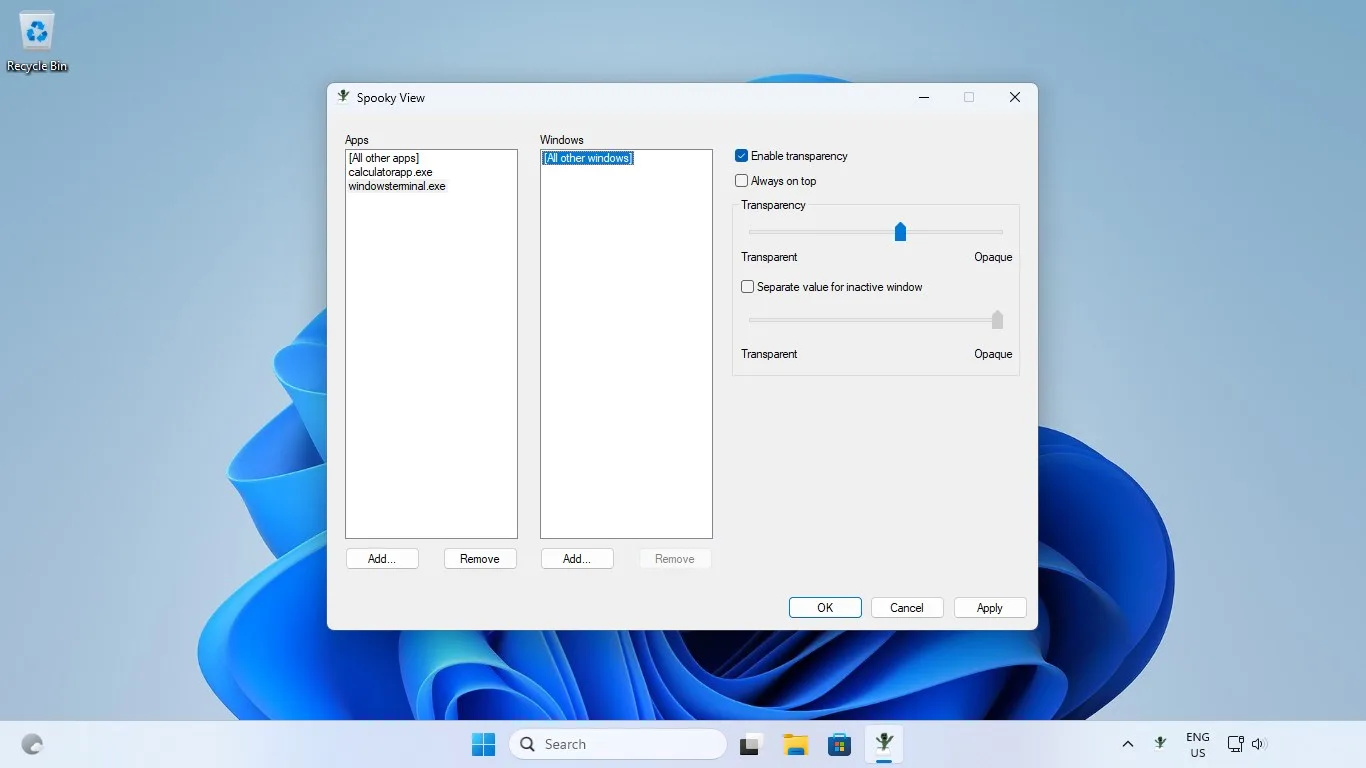
Task: Click the Apply button
Action: pyautogui.click(x=990, y=608)
